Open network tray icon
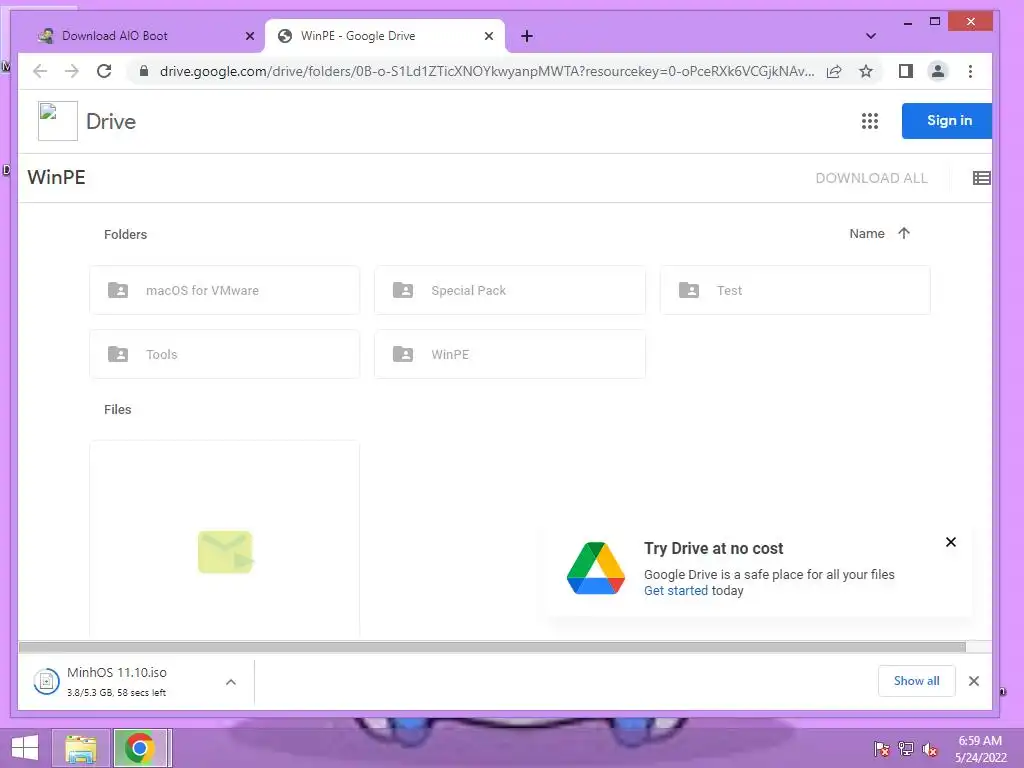Viewport: 1024px width, 768px height. pos(906,749)
